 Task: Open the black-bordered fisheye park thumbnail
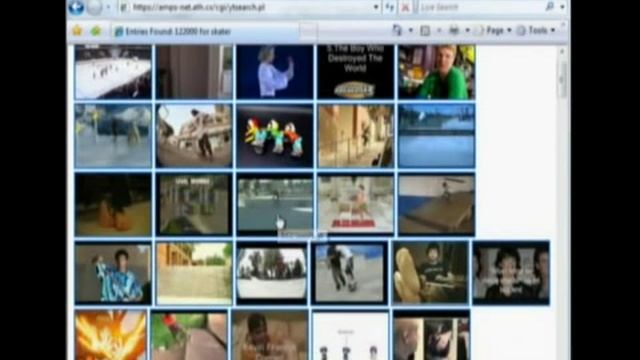pyautogui.click(x=272, y=273)
